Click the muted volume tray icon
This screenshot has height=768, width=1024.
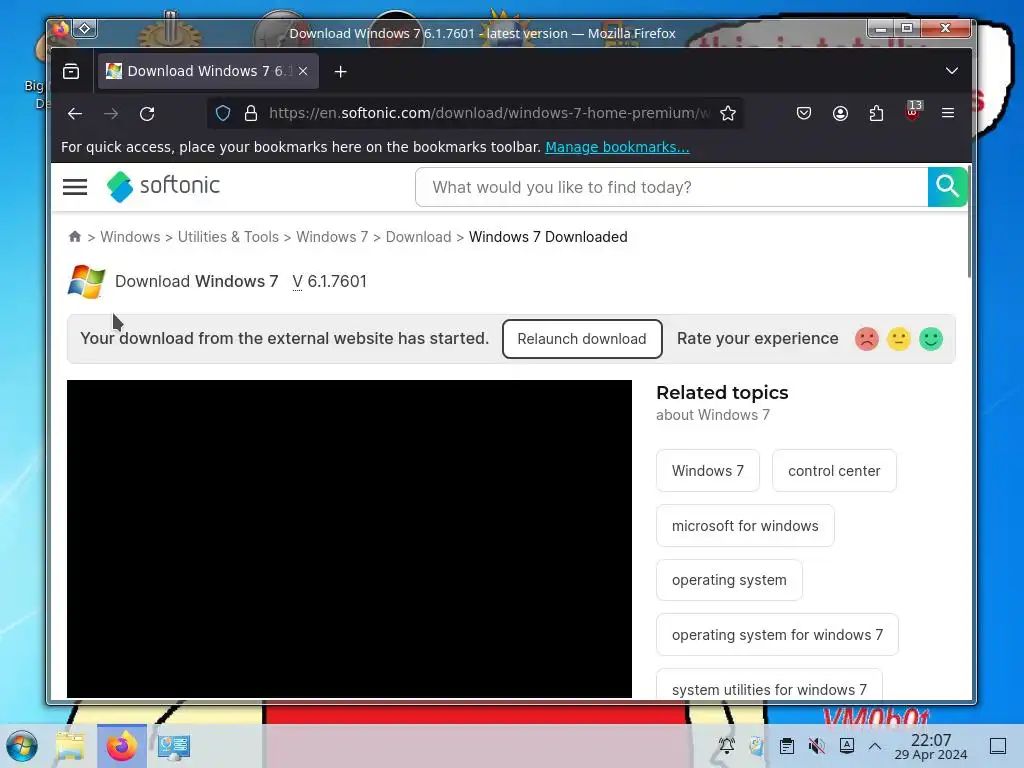(816, 745)
